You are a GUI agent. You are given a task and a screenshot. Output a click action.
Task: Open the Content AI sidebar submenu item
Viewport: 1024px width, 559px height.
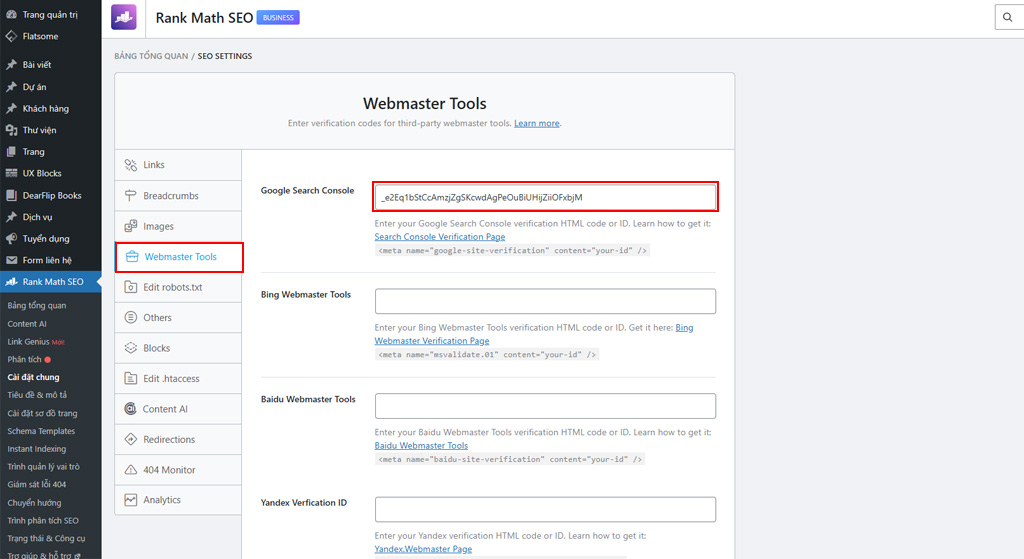[x=27, y=324]
